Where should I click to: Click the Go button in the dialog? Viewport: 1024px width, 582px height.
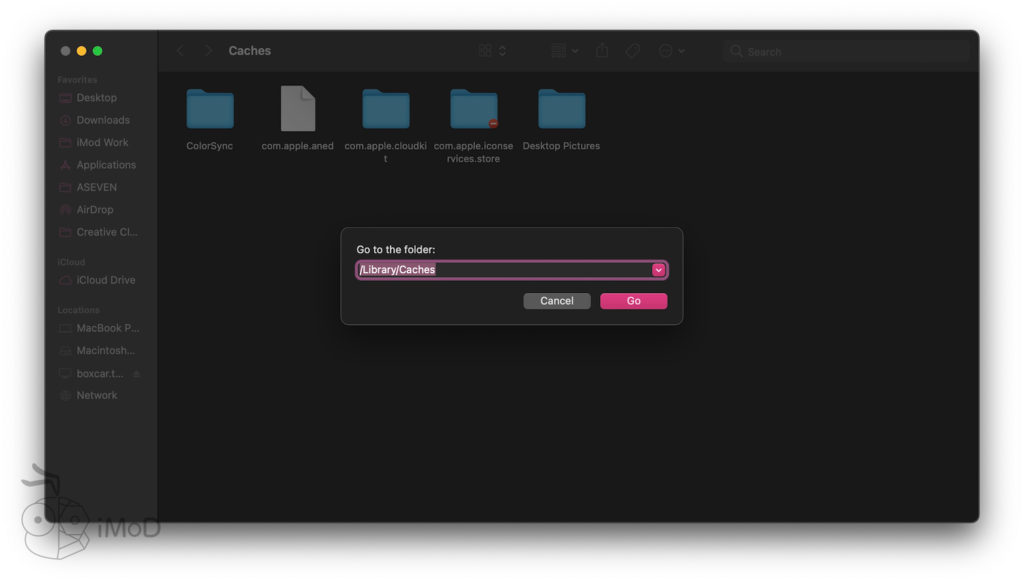[x=633, y=301]
